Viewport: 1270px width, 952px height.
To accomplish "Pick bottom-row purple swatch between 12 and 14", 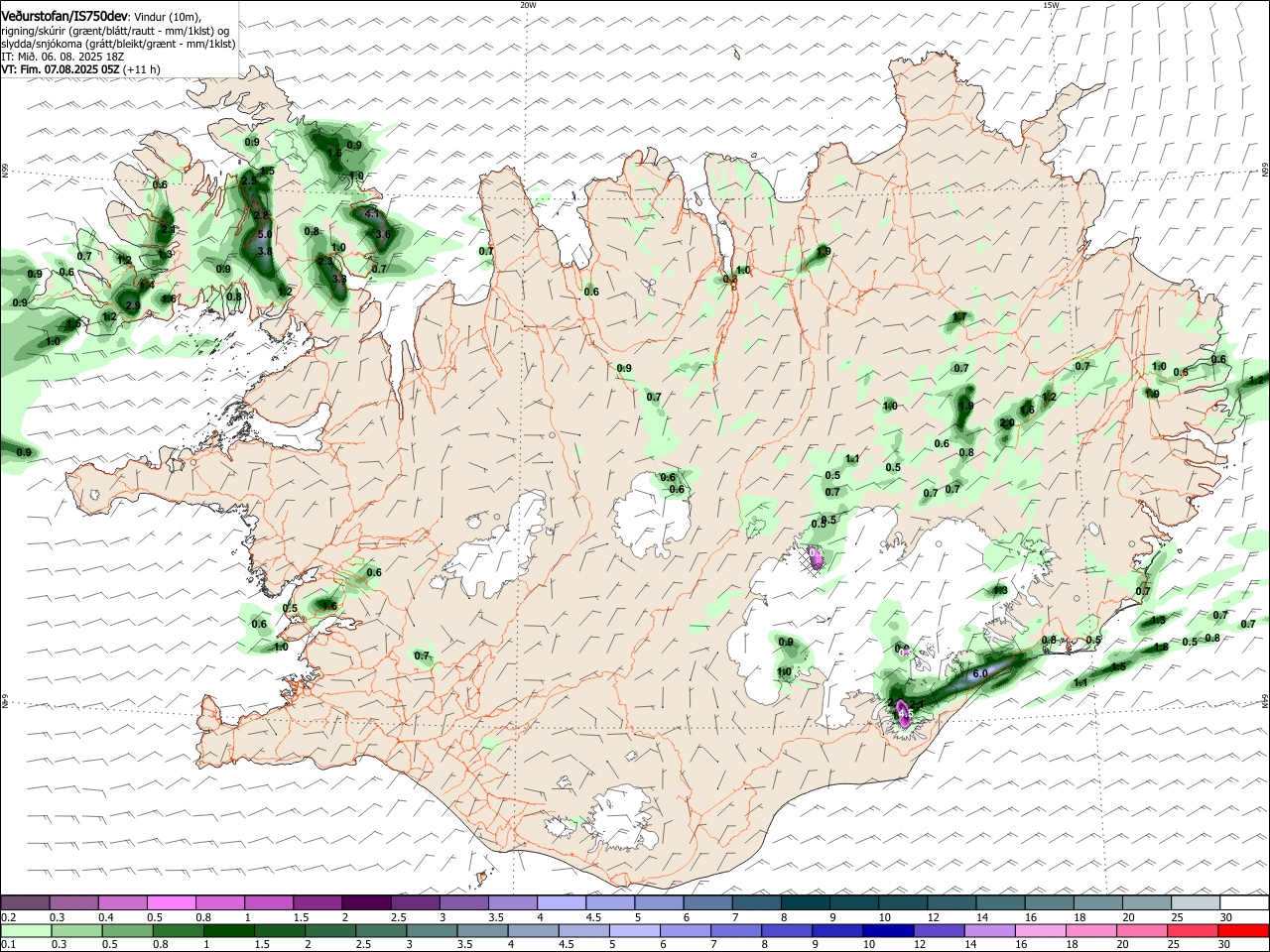I will (x=940, y=931).
